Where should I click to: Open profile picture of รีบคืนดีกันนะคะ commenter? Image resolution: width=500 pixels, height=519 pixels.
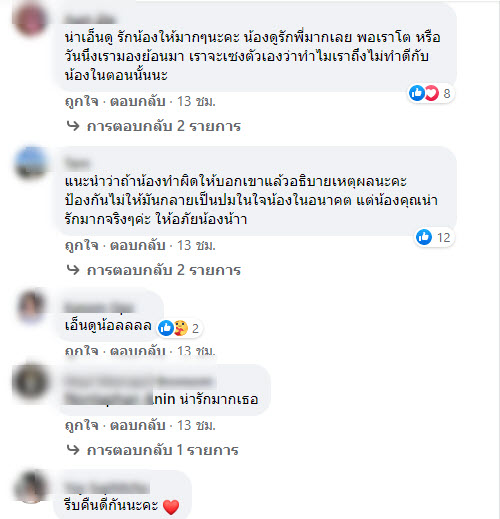click(x=30, y=486)
